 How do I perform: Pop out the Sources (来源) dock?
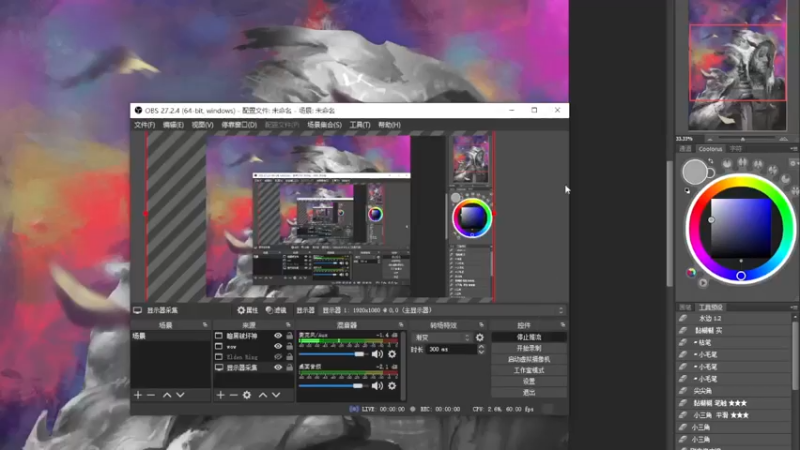pos(288,324)
